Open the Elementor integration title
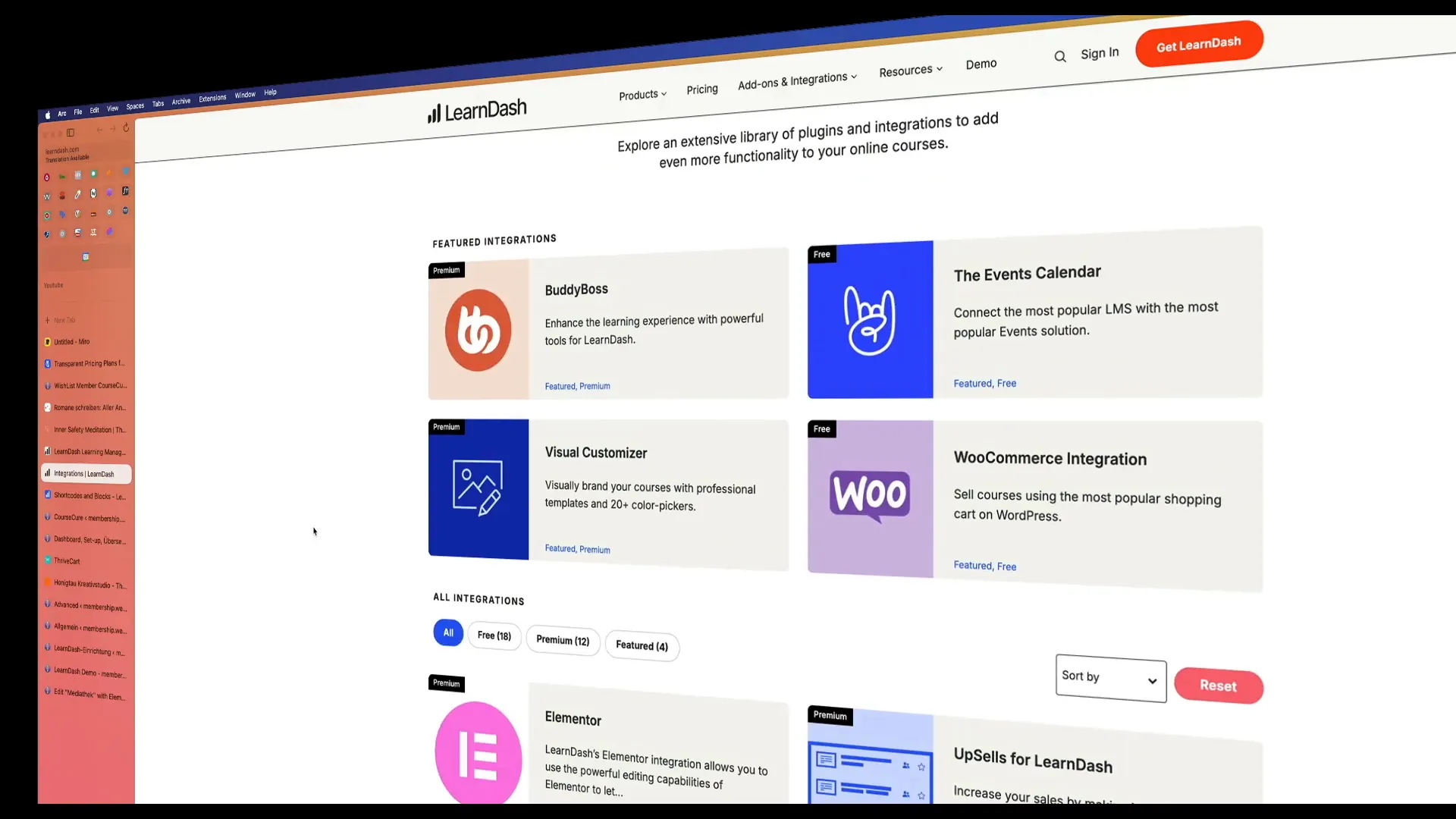The height and width of the screenshot is (819, 1456). [x=573, y=719]
